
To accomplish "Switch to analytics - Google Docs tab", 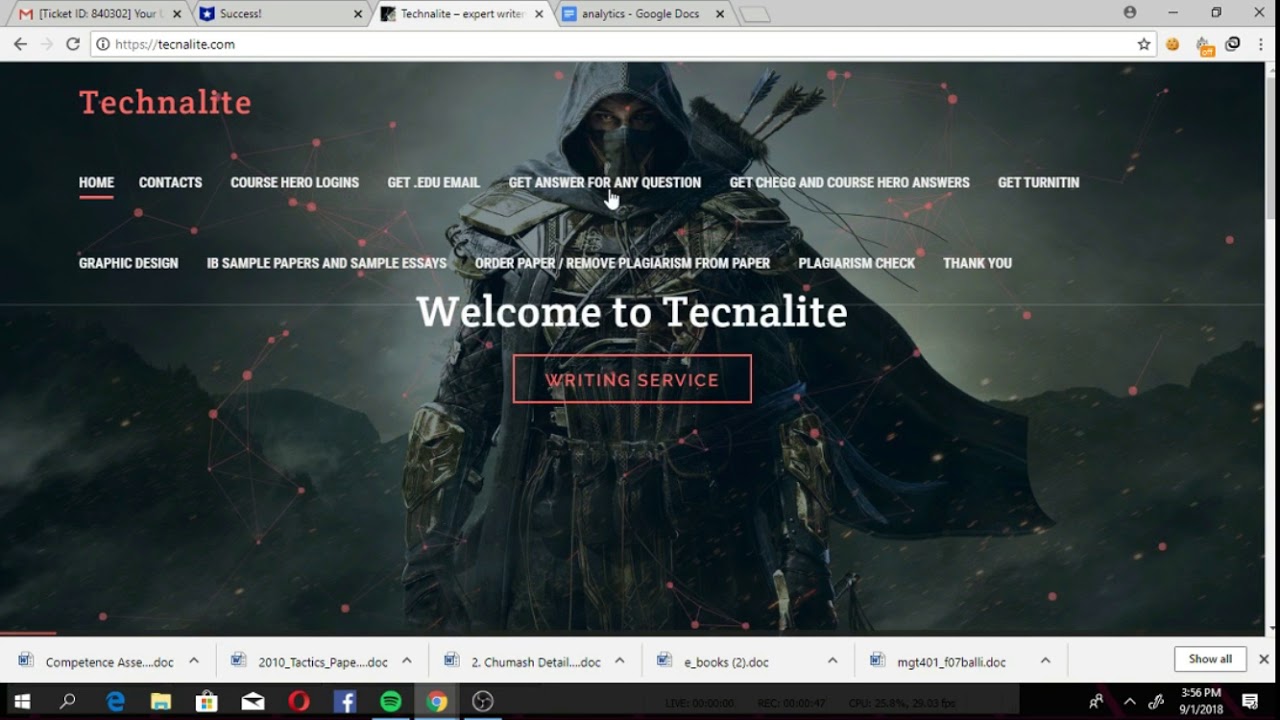I will pyautogui.click(x=641, y=14).
